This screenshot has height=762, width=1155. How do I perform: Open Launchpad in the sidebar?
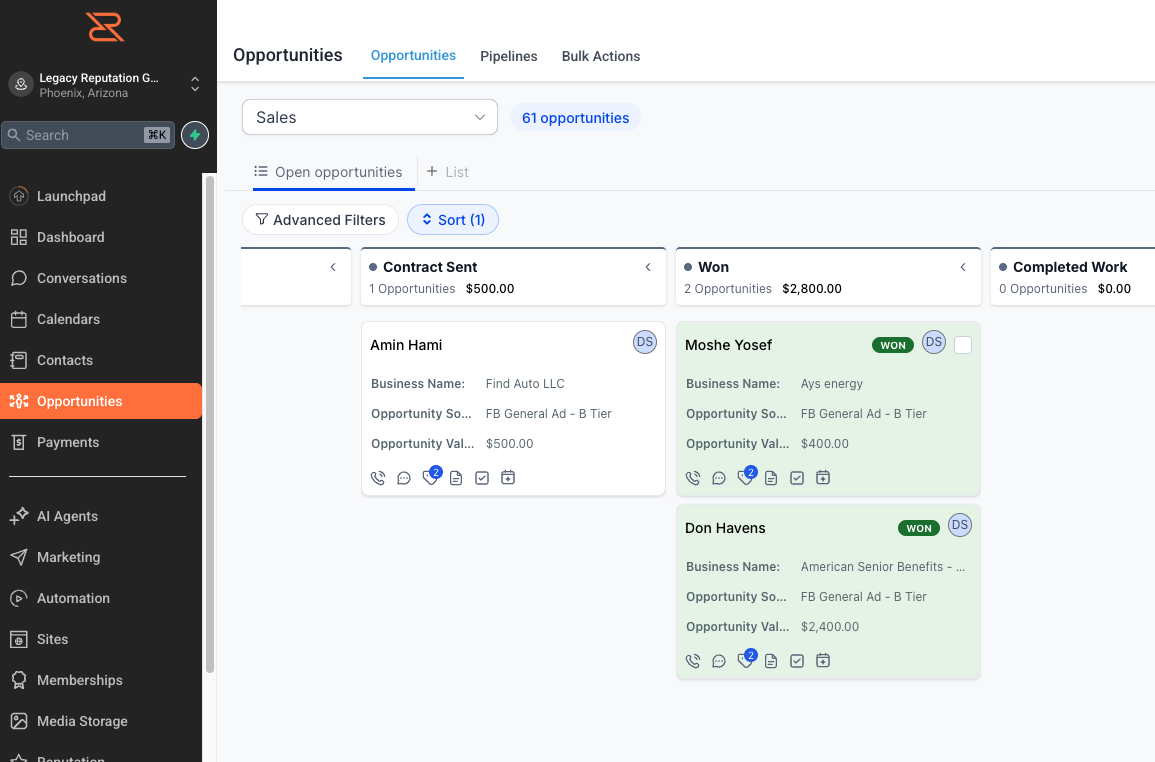coord(101,196)
